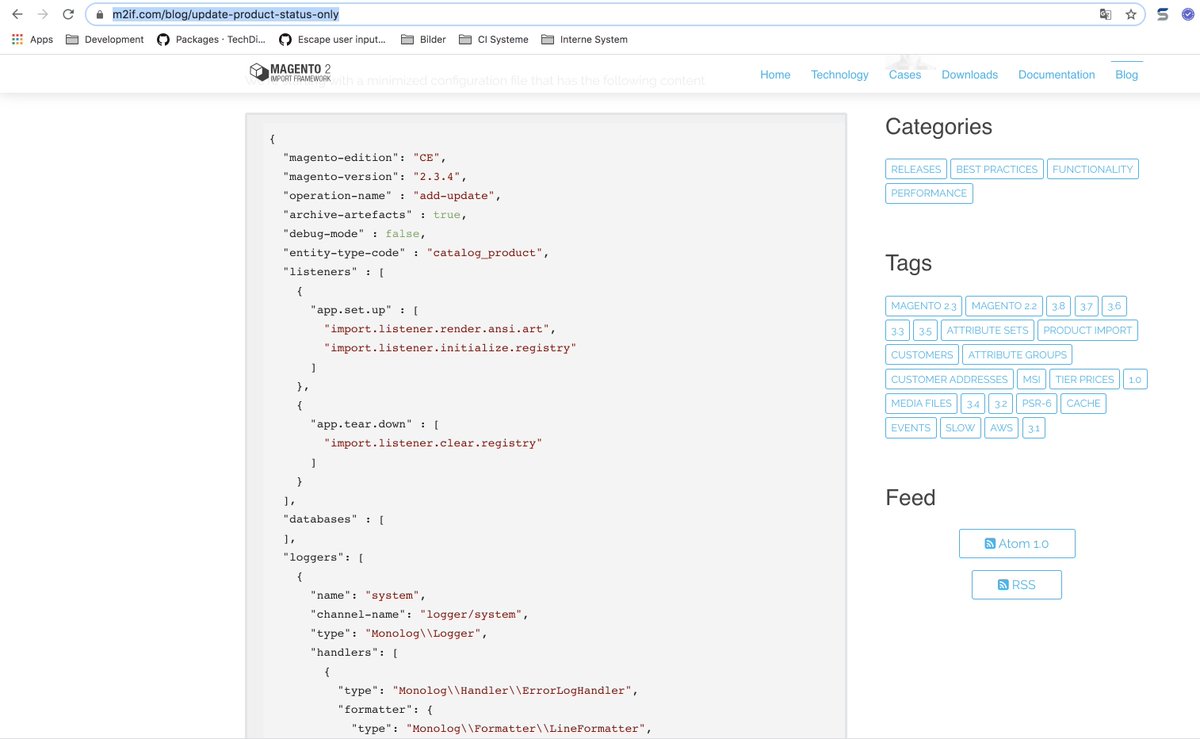Open the Interne System bookmarks folder
The image size is (1200, 739).
(x=585, y=40)
